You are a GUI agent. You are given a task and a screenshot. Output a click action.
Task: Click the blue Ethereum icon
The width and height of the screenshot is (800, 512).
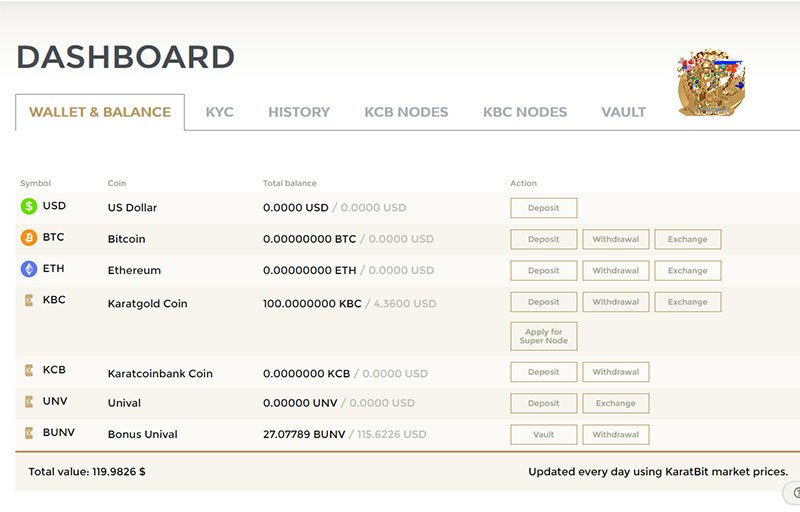29,269
